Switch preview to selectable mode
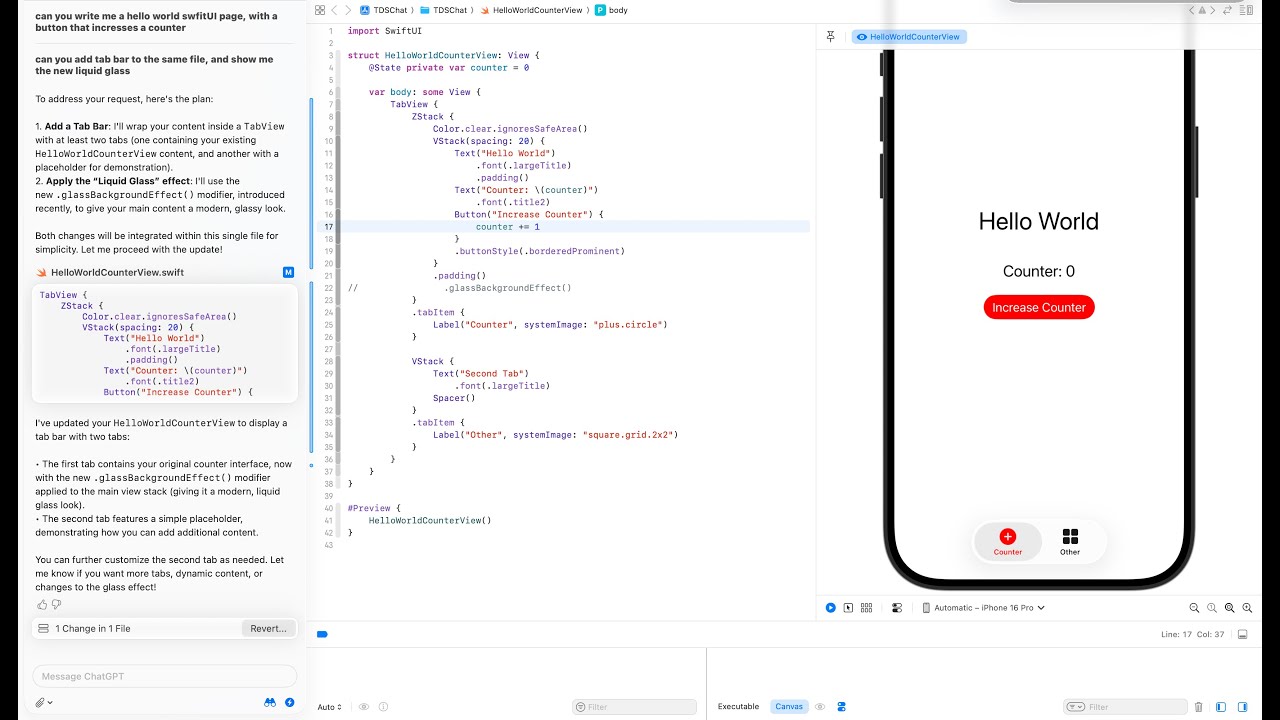The image size is (1280, 720). point(848,607)
